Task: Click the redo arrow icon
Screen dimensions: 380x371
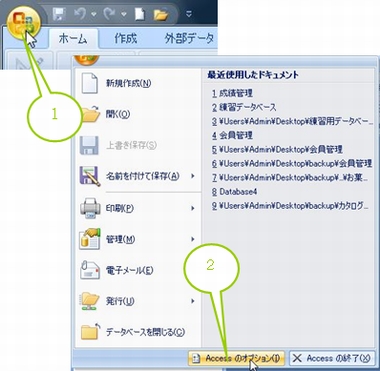Action: coord(110,14)
